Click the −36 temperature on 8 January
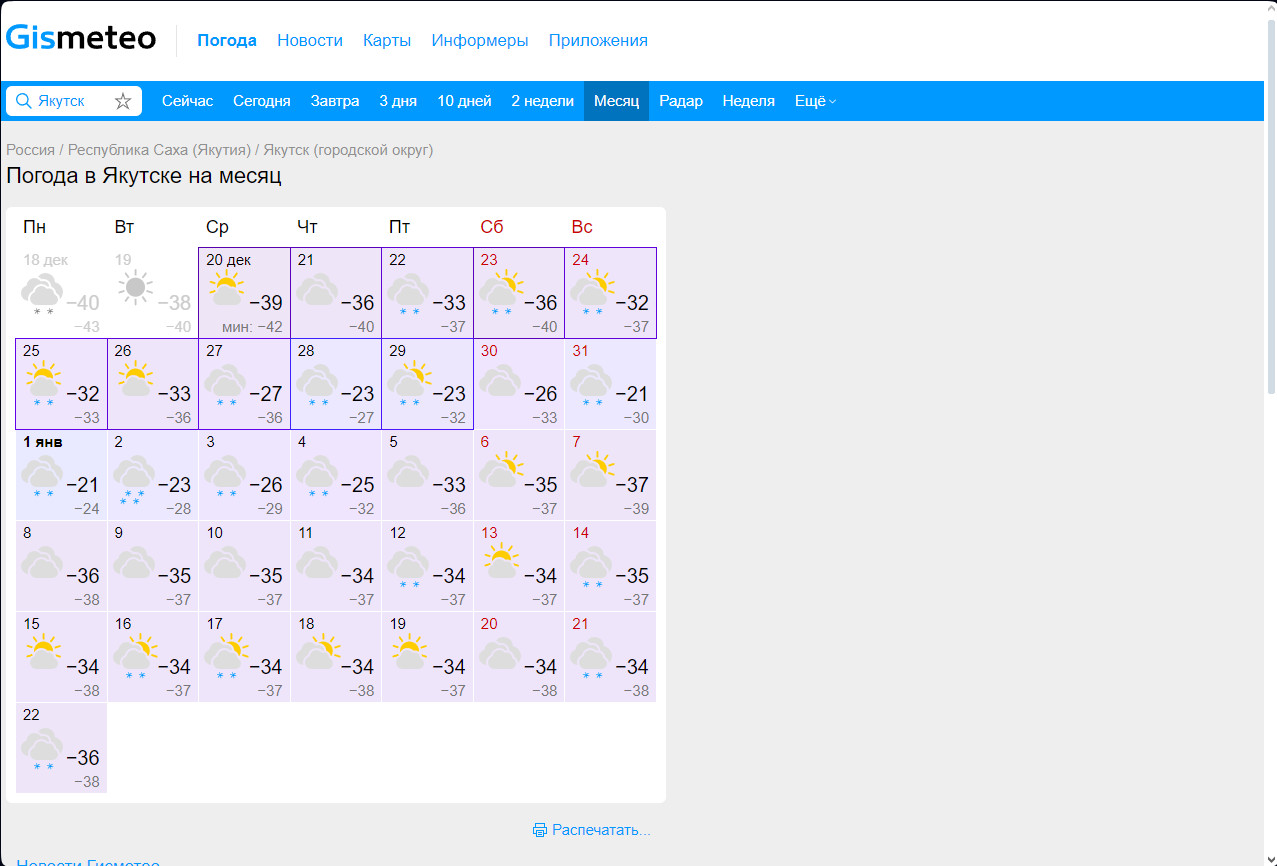 pos(82,576)
